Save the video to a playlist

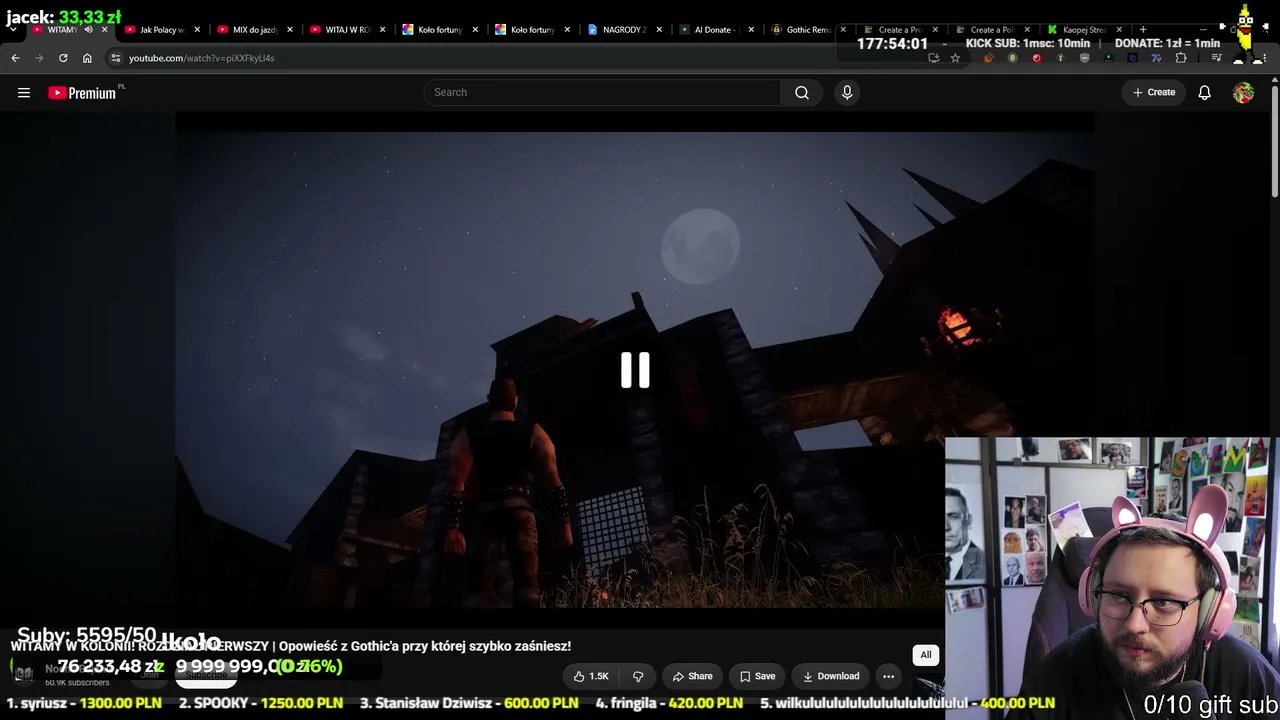pyautogui.click(x=757, y=677)
